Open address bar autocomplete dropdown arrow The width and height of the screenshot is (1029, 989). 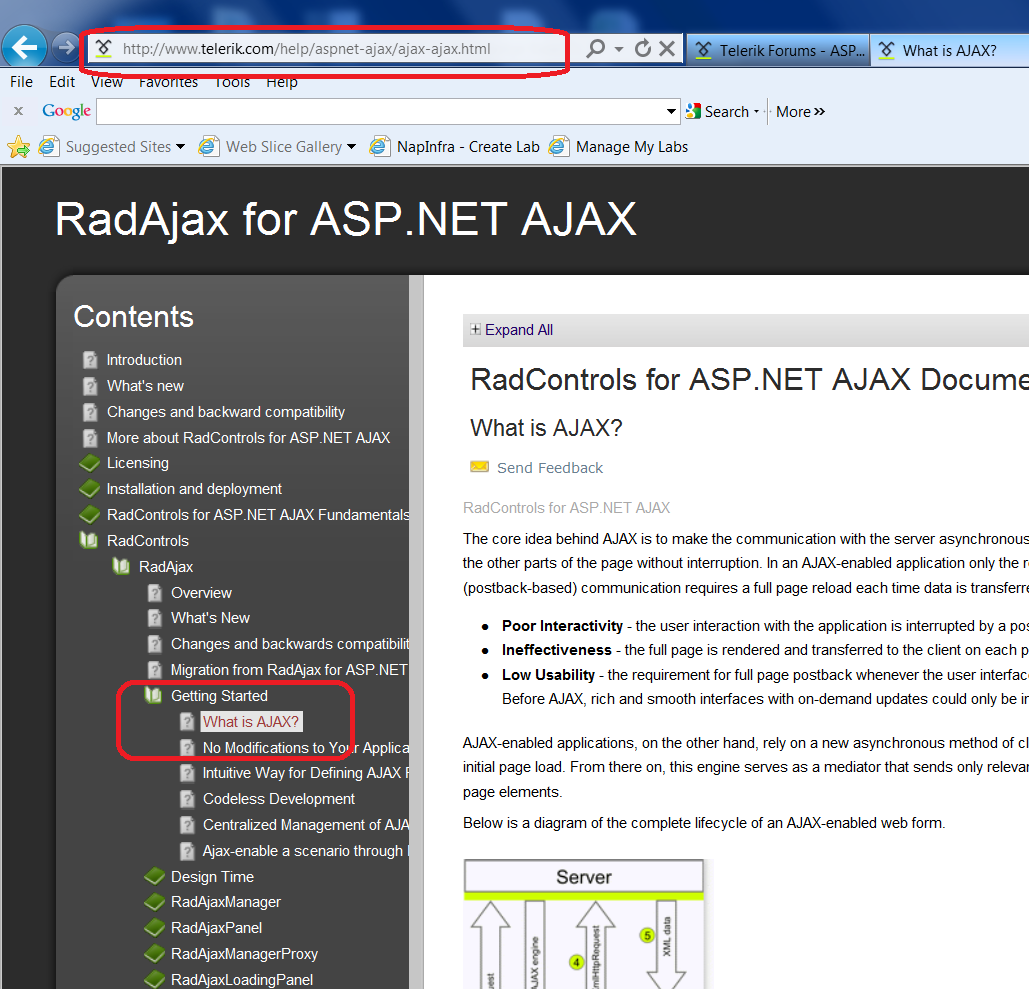[x=619, y=49]
